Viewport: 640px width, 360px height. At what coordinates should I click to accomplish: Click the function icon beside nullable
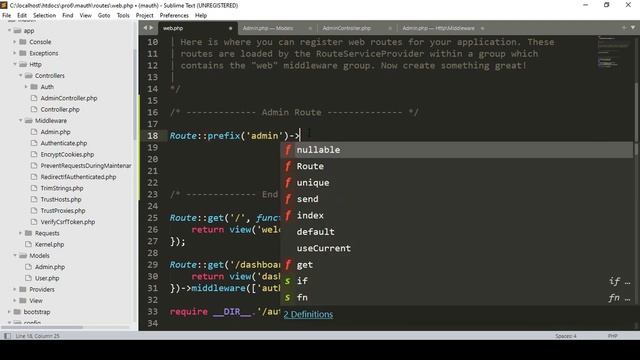(x=288, y=150)
